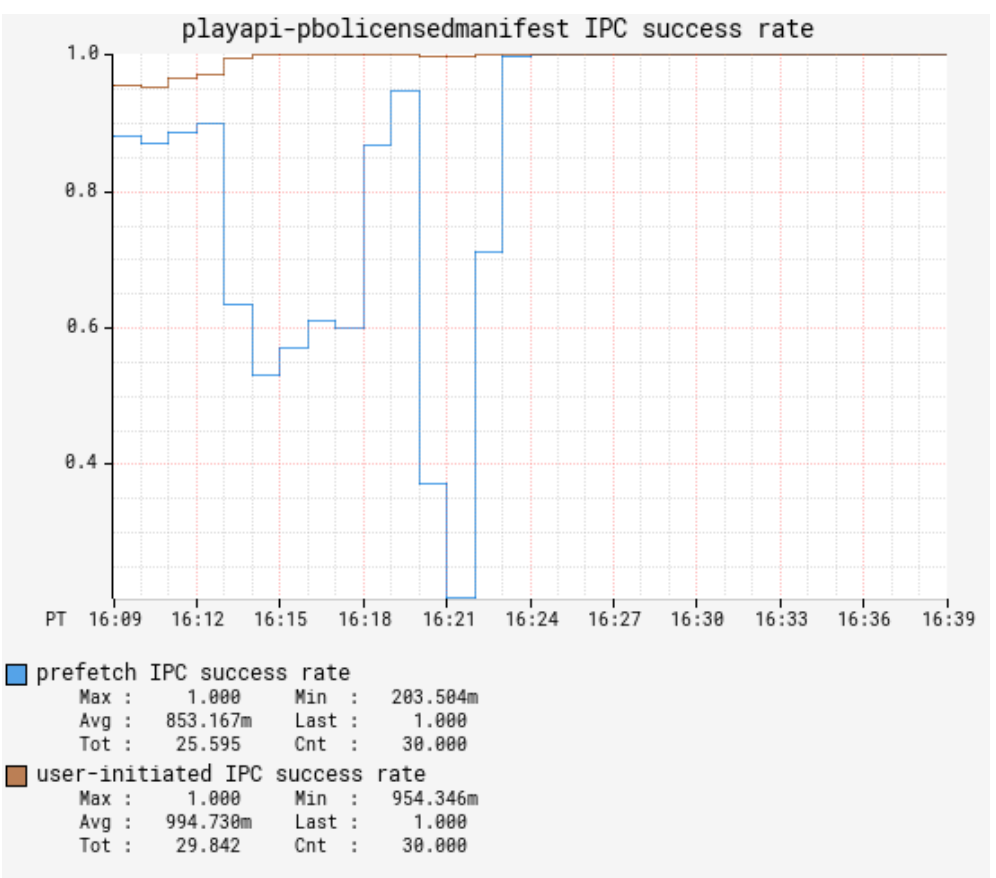Screen dimensions: 996x878
Task: Click the brown user-initiated legend color swatch
Action: click(x=17, y=776)
